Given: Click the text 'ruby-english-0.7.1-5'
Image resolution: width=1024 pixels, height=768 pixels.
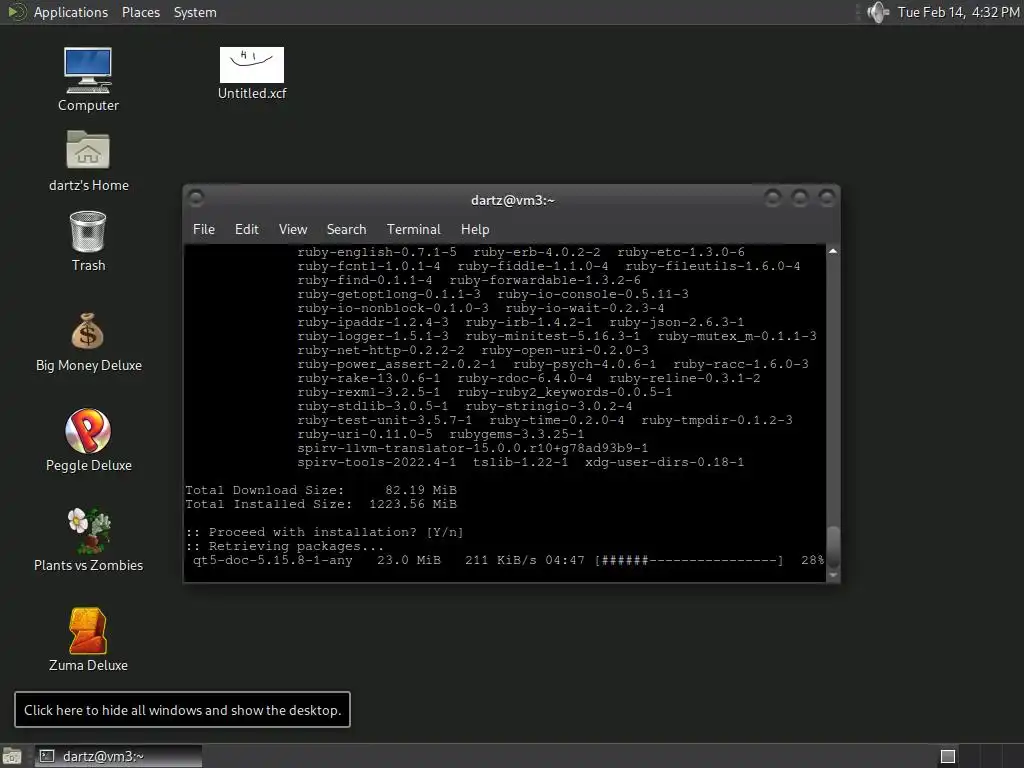Looking at the screenshot, I should point(377,252).
